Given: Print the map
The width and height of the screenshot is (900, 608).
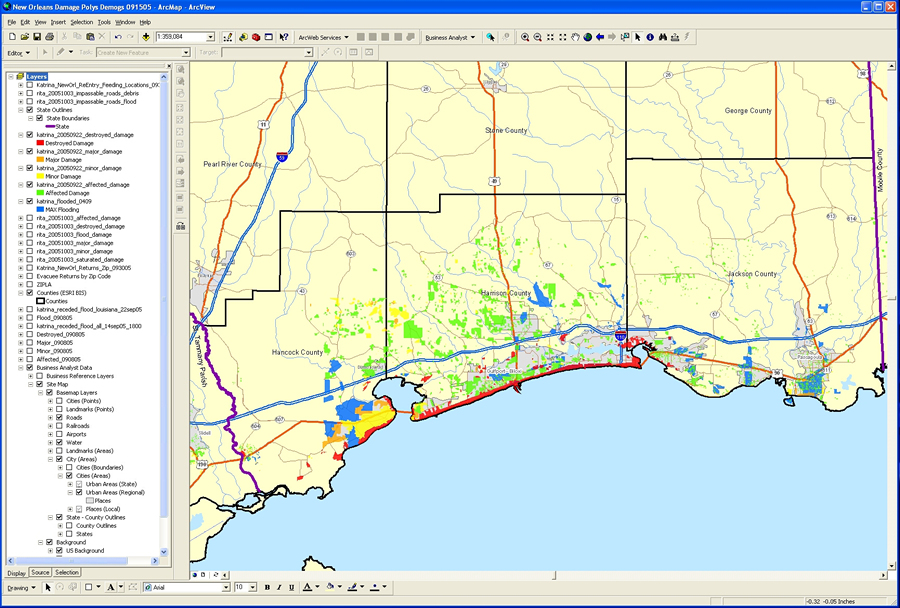Looking at the screenshot, I should tap(49, 37).
